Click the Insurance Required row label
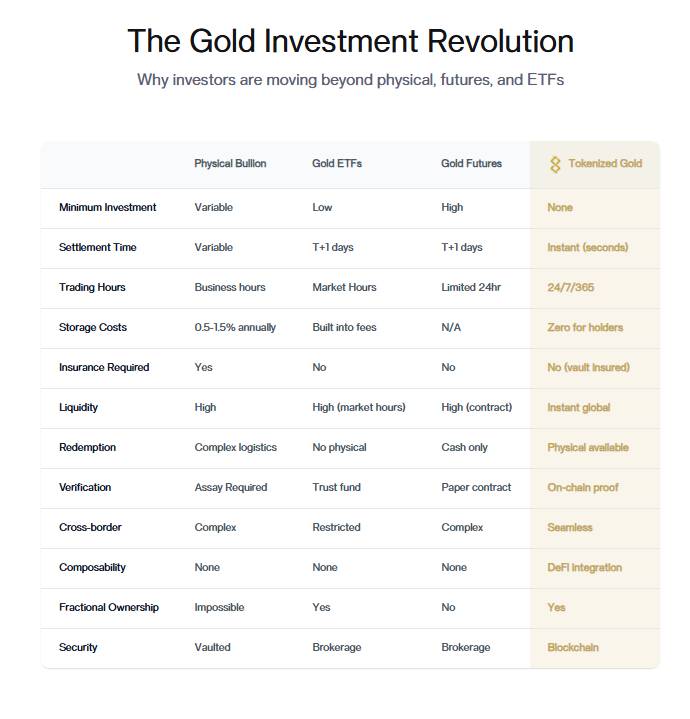690x719 pixels. [x=104, y=368]
